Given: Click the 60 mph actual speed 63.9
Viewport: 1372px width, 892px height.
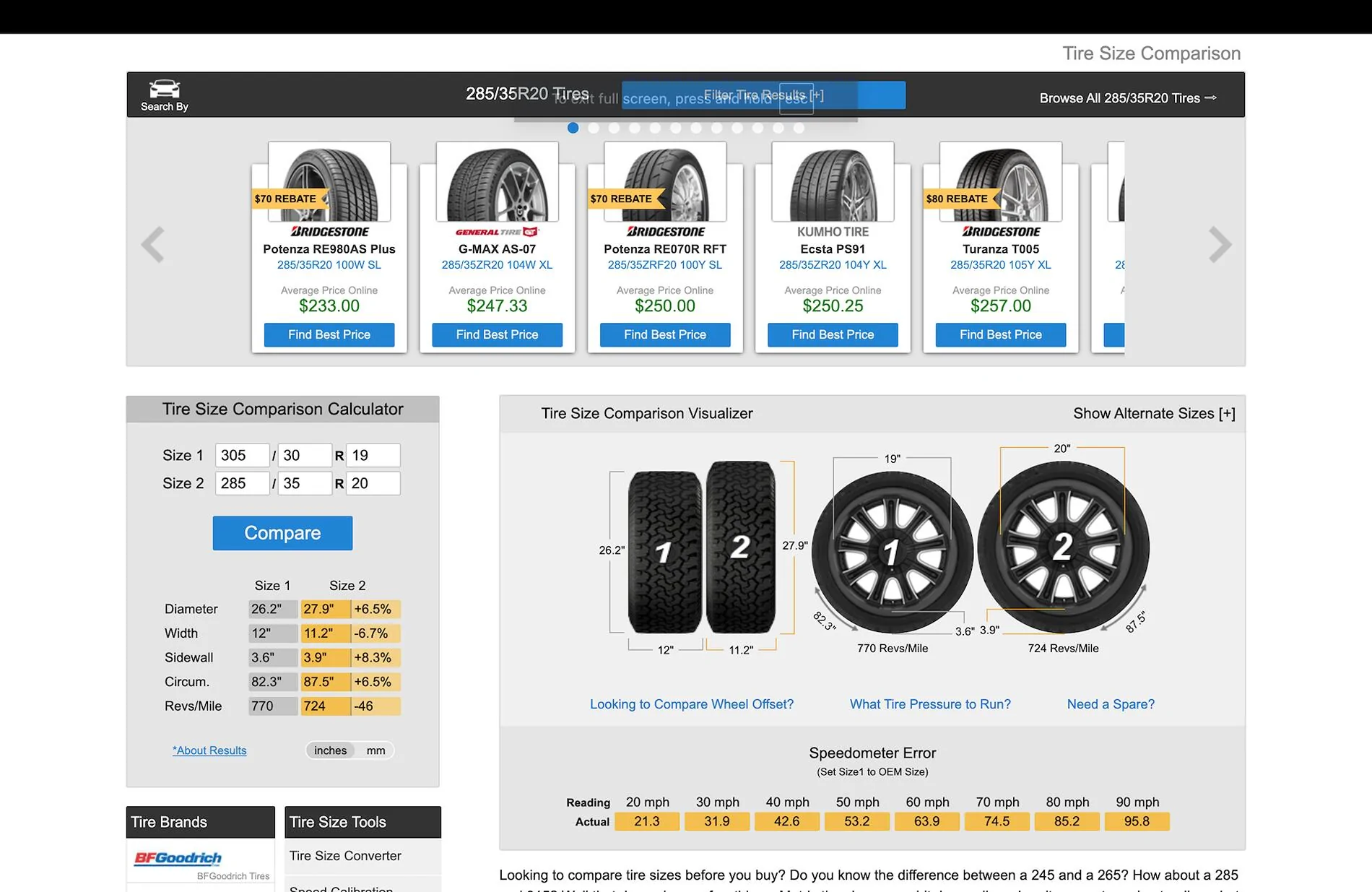Looking at the screenshot, I should [x=927, y=822].
